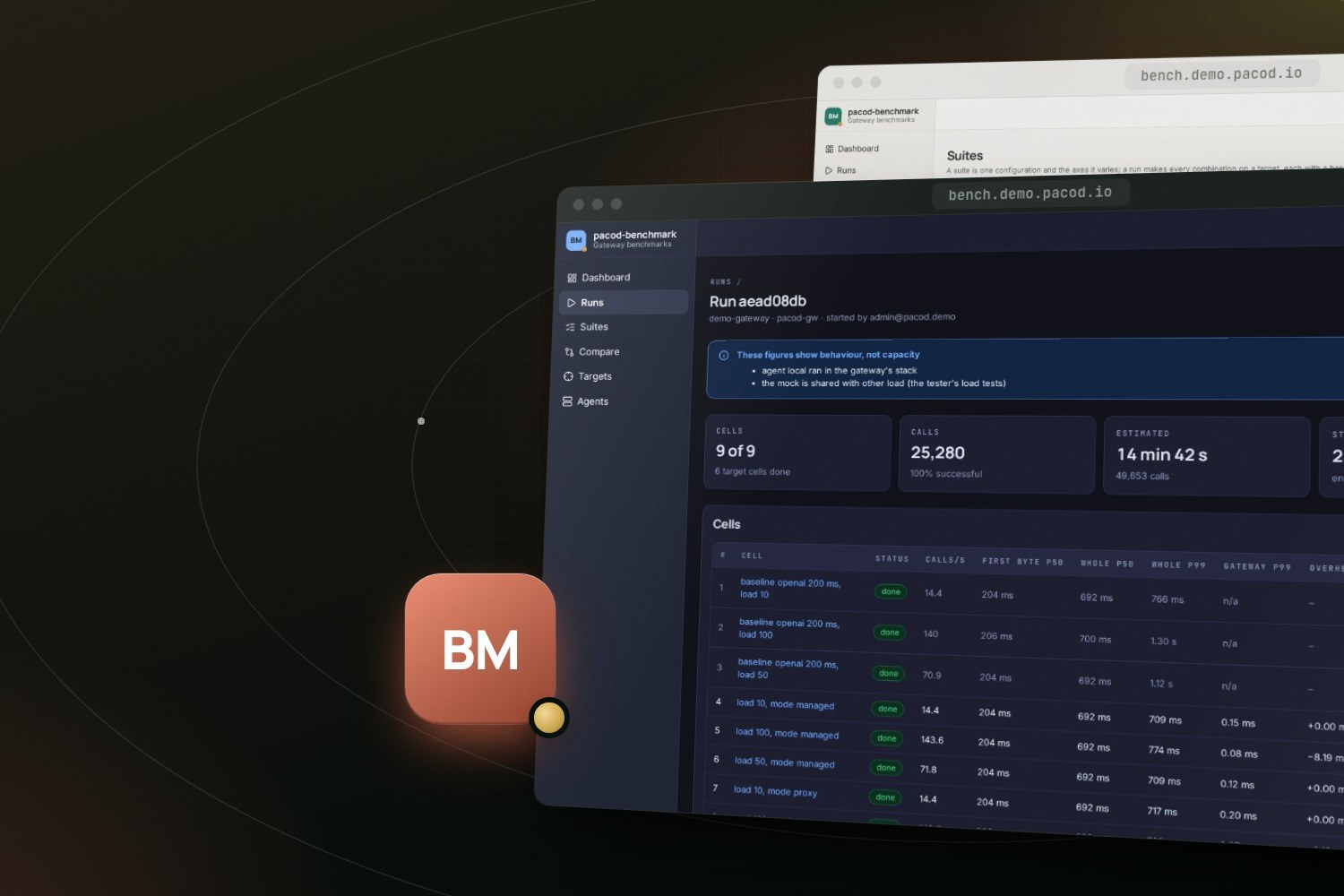
Task: Click the done badge in row 5
Action: click(887, 738)
